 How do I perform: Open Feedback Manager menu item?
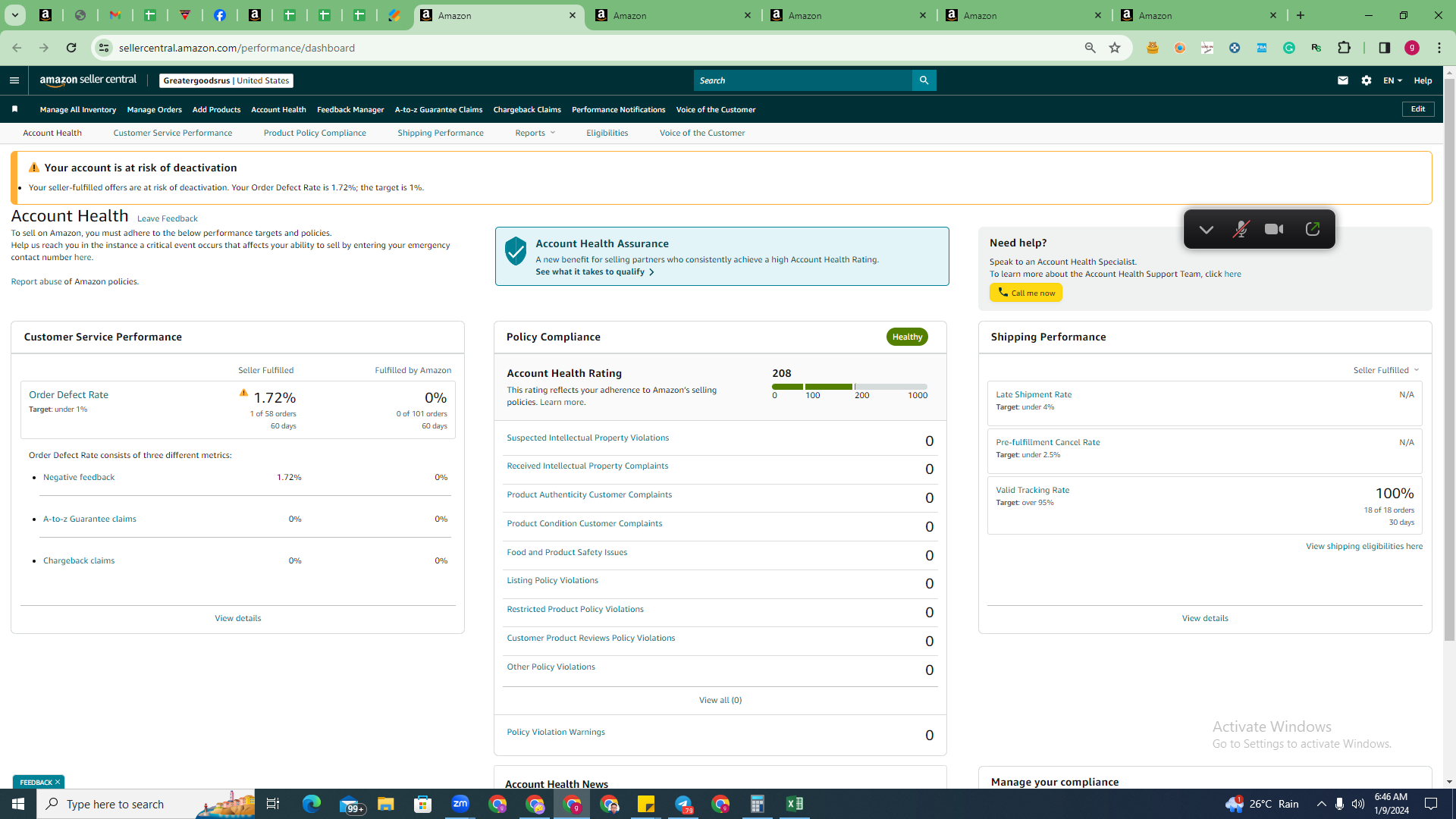click(x=350, y=109)
